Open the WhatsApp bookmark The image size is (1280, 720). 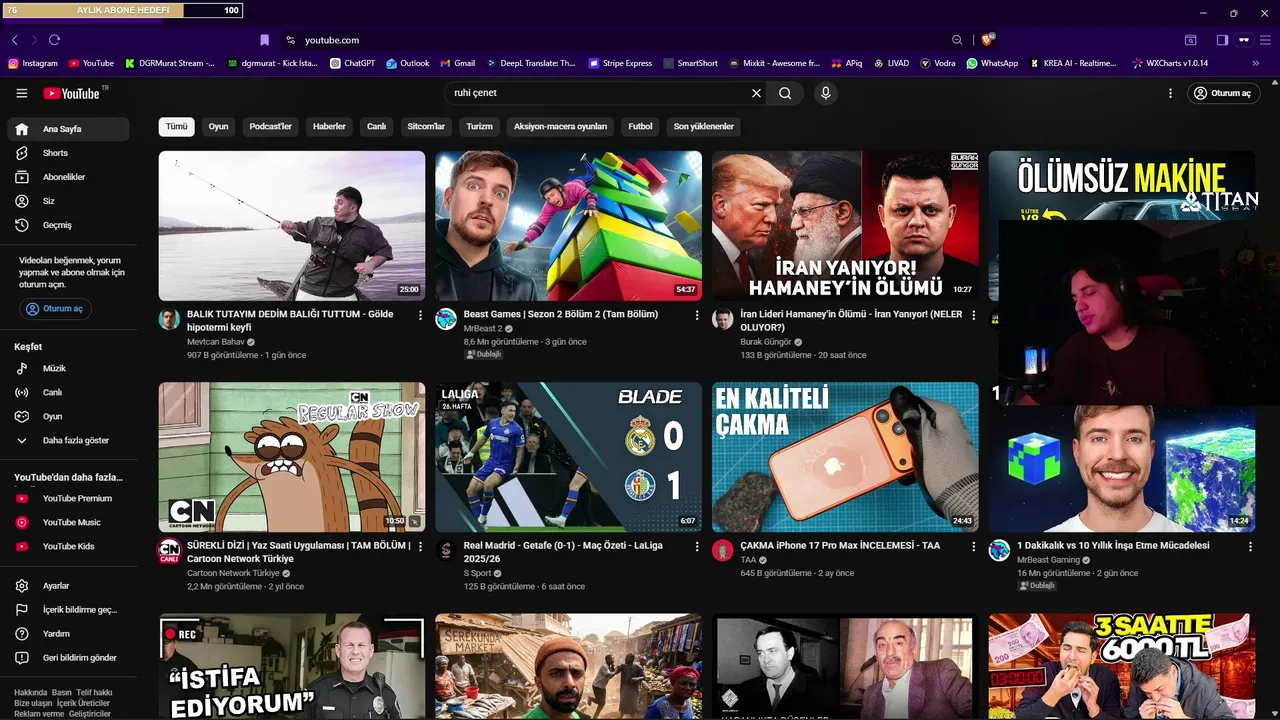click(x=992, y=63)
